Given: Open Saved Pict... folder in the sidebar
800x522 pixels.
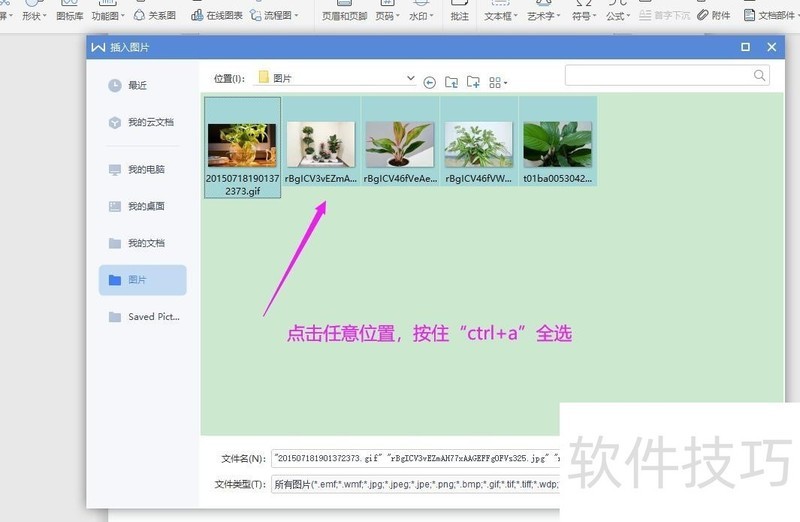Looking at the screenshot, I should [x=144, y=317].
